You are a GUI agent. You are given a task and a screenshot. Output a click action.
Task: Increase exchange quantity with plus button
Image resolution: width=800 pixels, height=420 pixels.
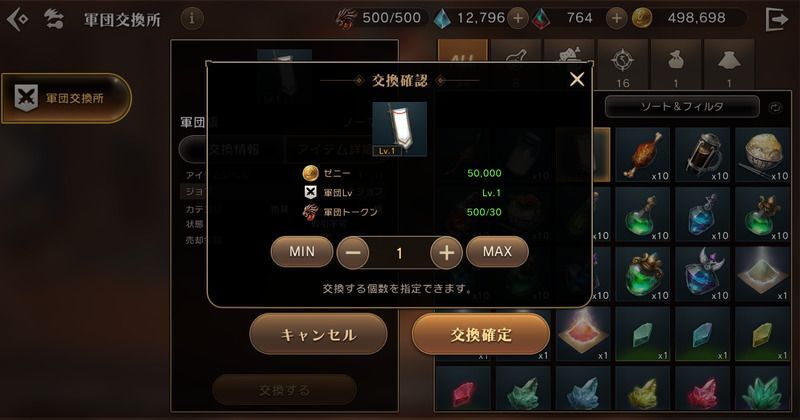click(446, 253)
